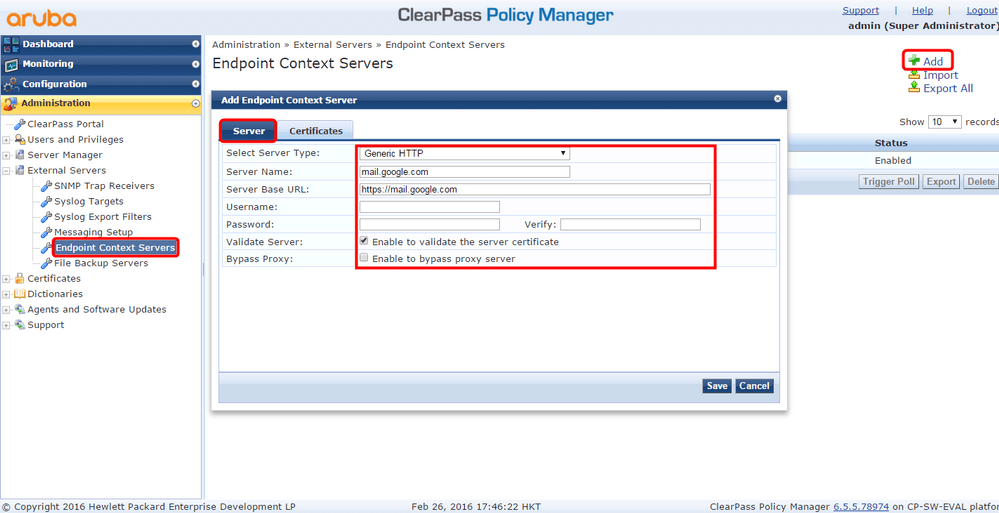The height and width of the screenshot is (513, 999).
Task: Click wrench icon beside Syslog Targets
Action: (x=47, y=201)
